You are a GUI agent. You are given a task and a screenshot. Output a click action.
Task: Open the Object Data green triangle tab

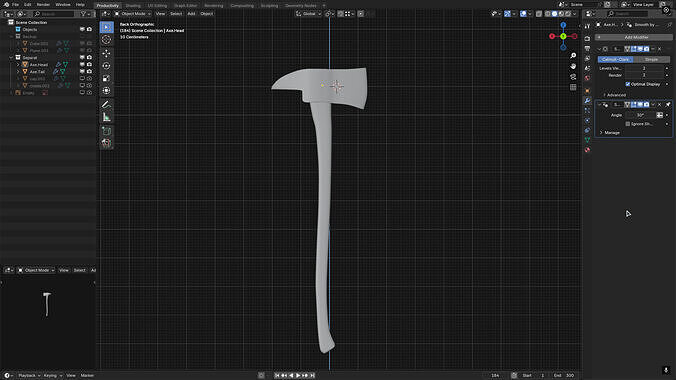pyautogui.click(x=587, y=140)
